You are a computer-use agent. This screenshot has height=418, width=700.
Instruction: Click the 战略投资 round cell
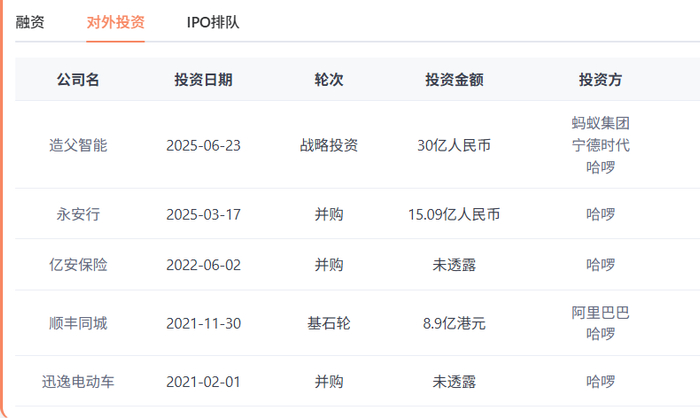click(x=329, y=145)
